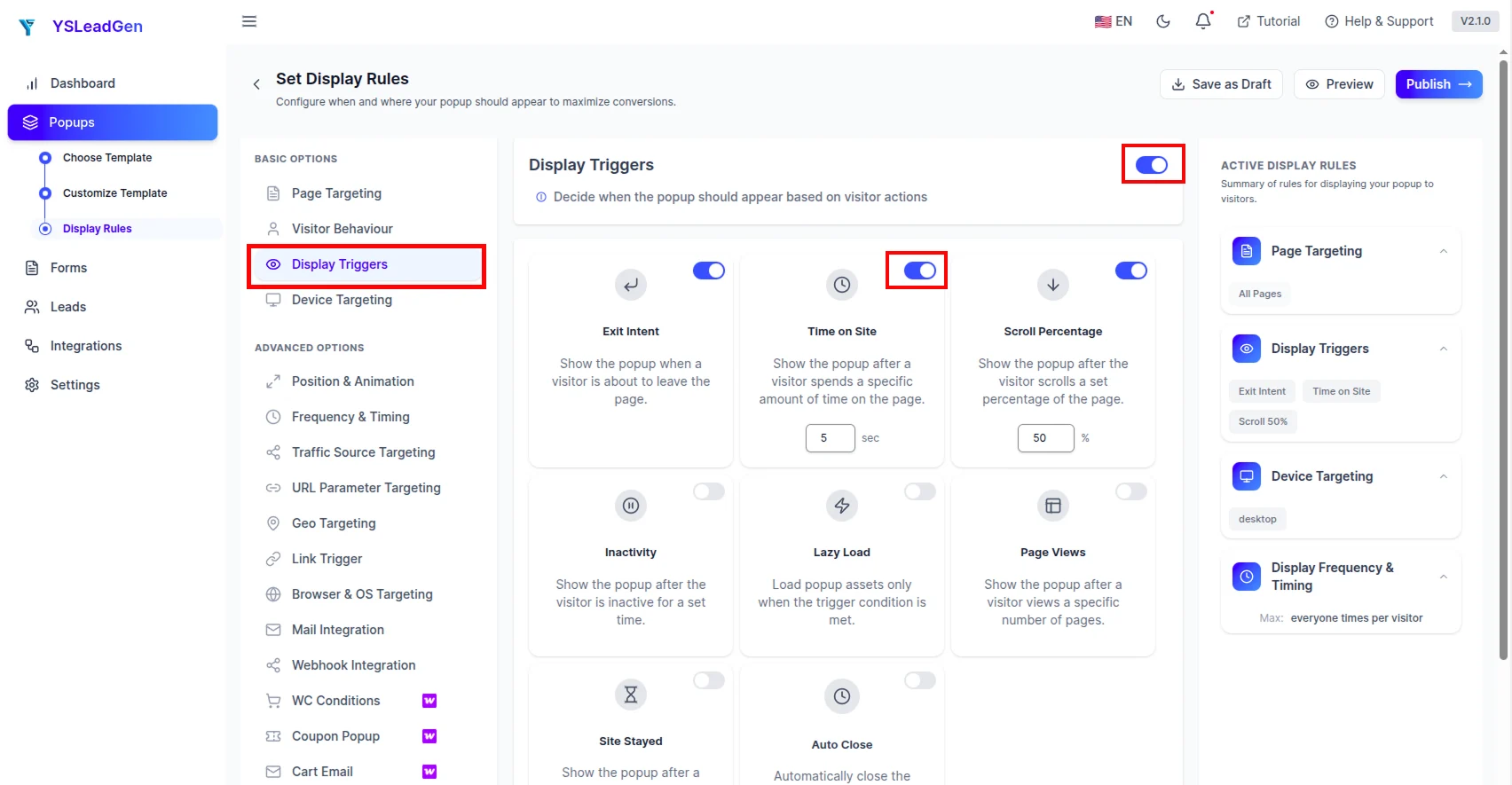
Task: Collapse the Device Targeting summary card
Action: [x=1444, y=476]
